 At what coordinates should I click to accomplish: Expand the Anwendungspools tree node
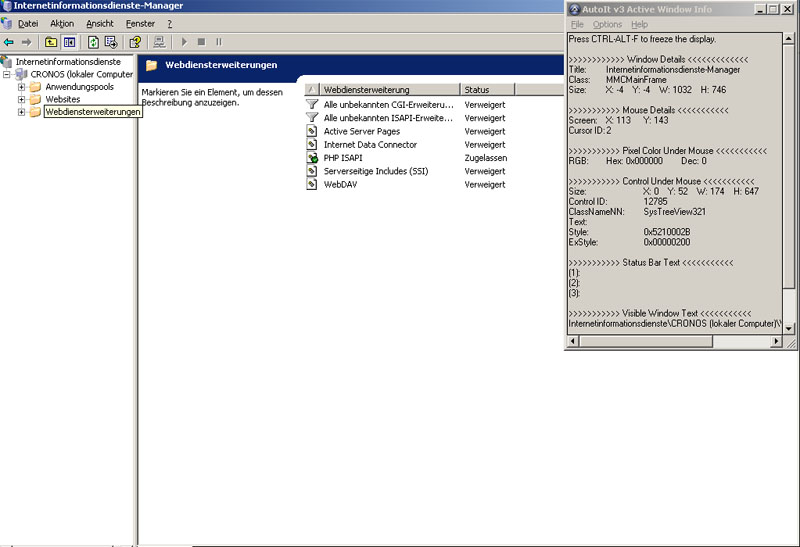(21, 87)
